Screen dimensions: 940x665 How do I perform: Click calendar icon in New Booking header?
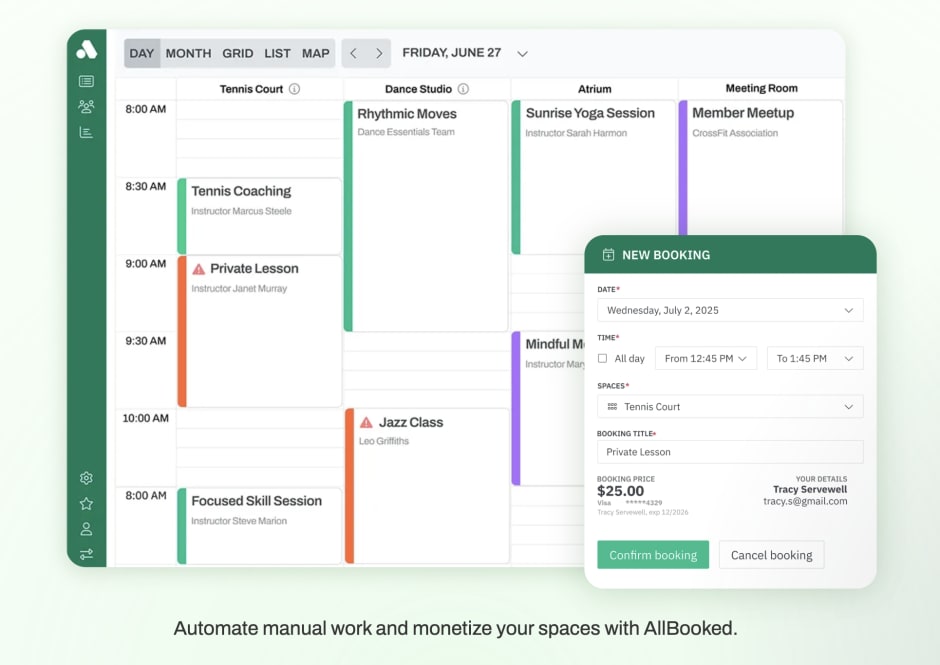pos(608,255)
